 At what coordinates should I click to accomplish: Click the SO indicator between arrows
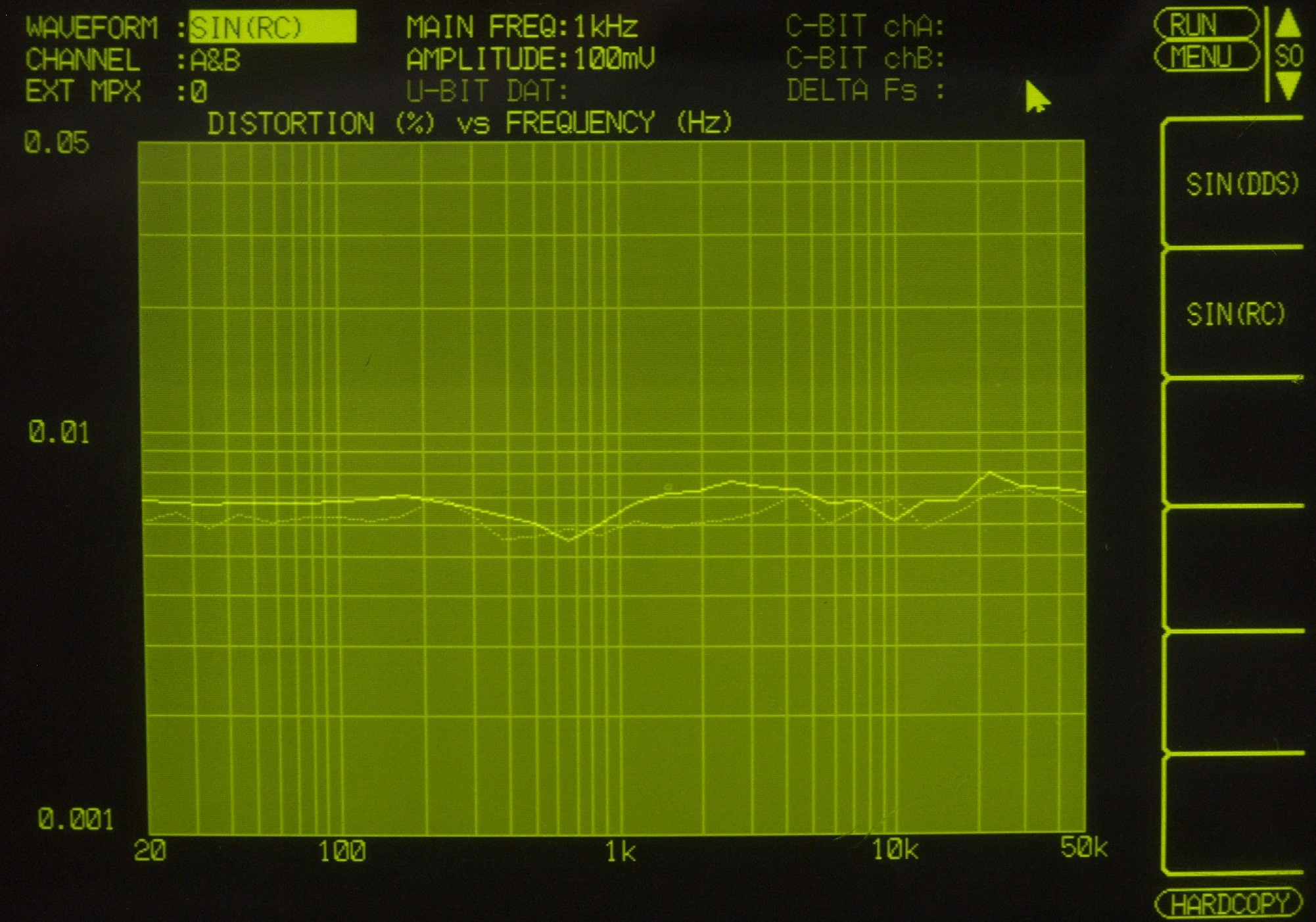tap(1288, 57)
